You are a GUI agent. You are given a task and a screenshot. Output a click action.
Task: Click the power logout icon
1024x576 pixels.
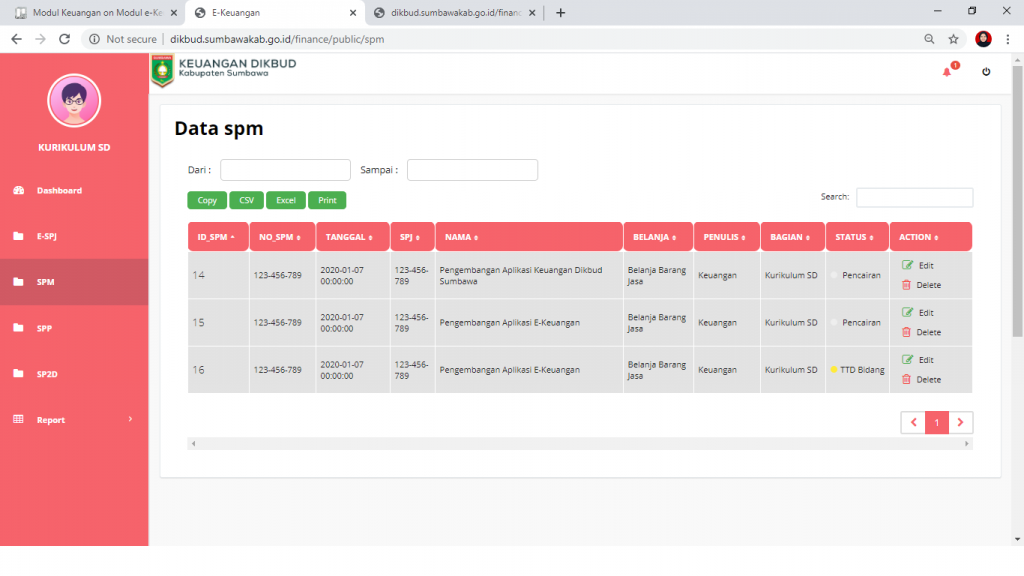(986, 72)
